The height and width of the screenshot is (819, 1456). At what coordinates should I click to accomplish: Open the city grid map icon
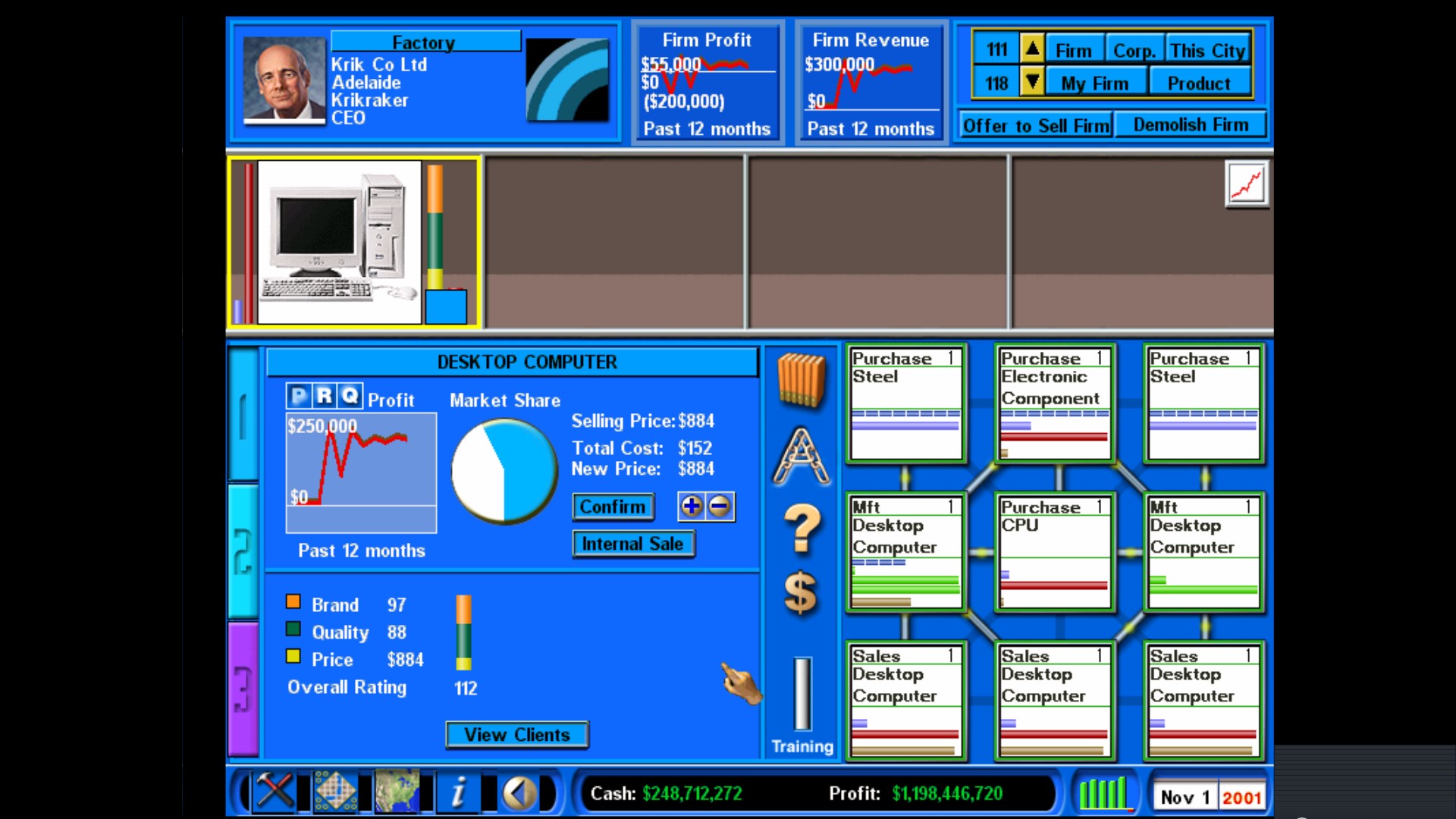(335, 792)
